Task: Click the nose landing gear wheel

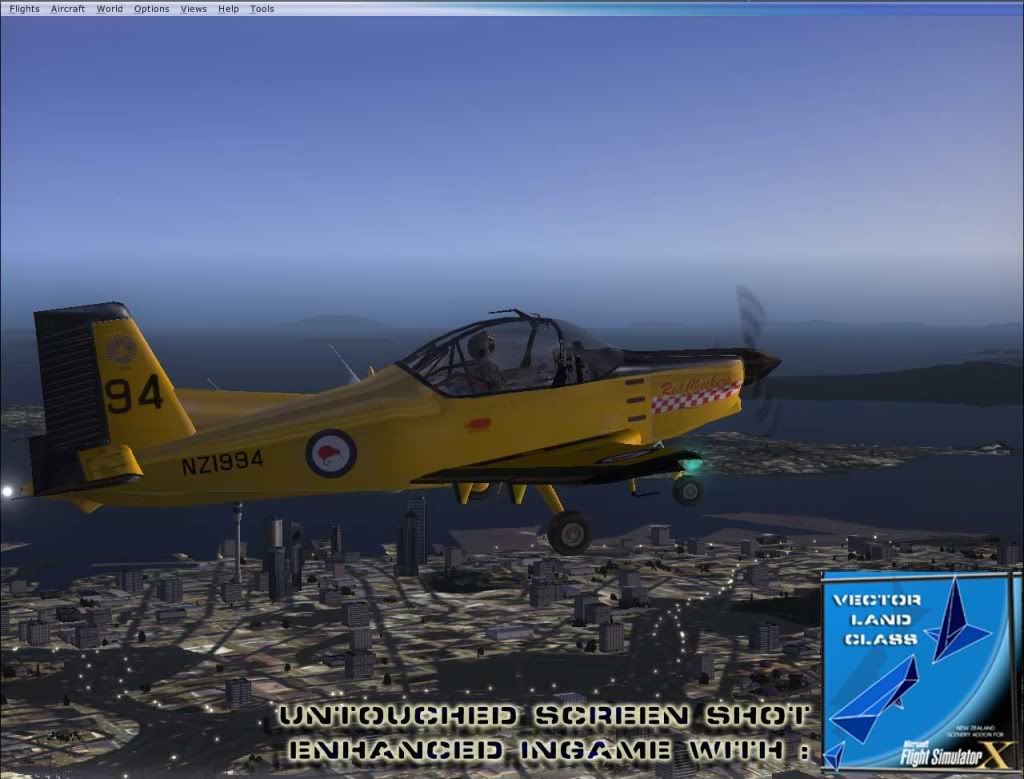Action: tap(687, 489)
